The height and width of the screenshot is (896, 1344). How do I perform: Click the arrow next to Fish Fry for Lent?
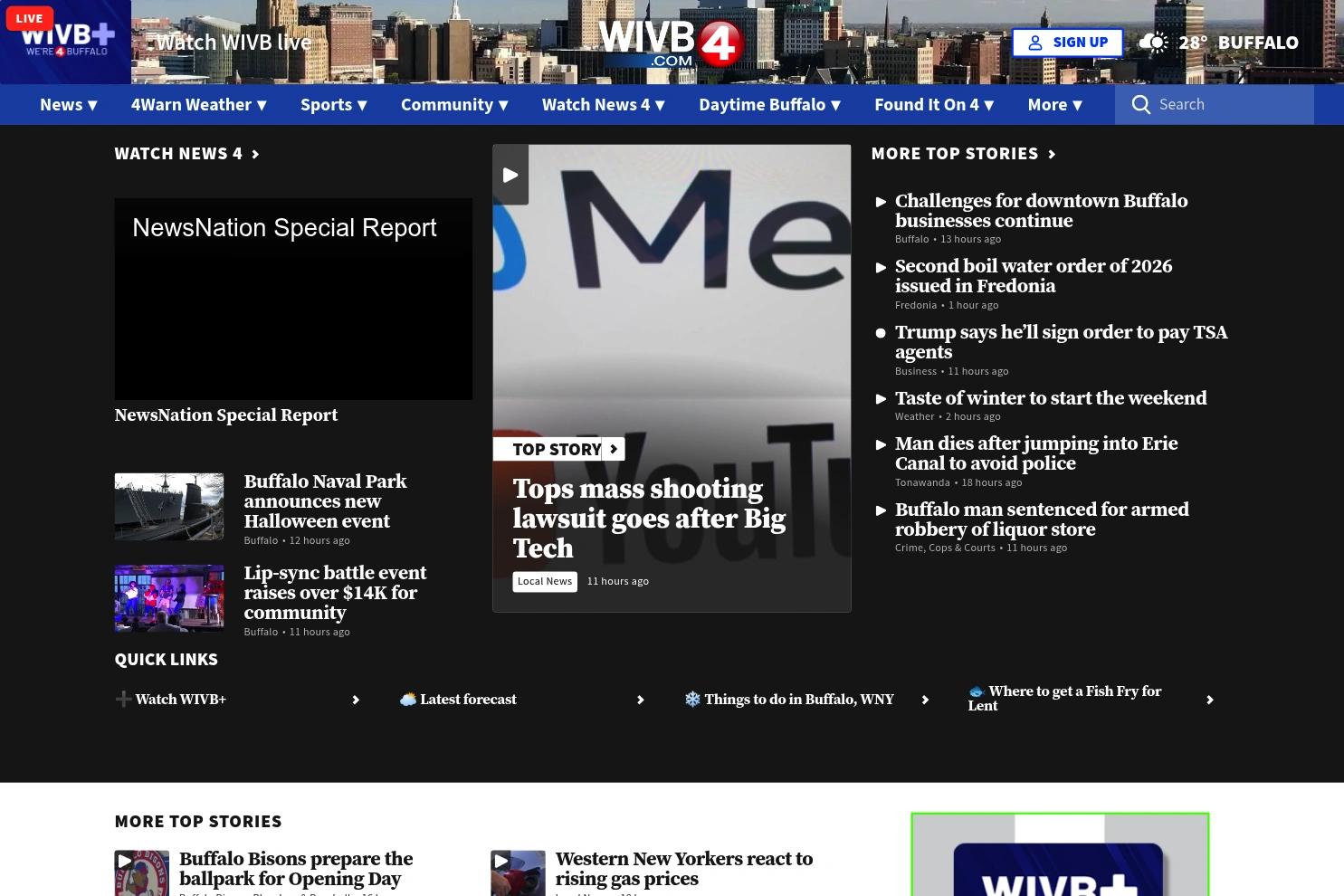point(1210,700)
